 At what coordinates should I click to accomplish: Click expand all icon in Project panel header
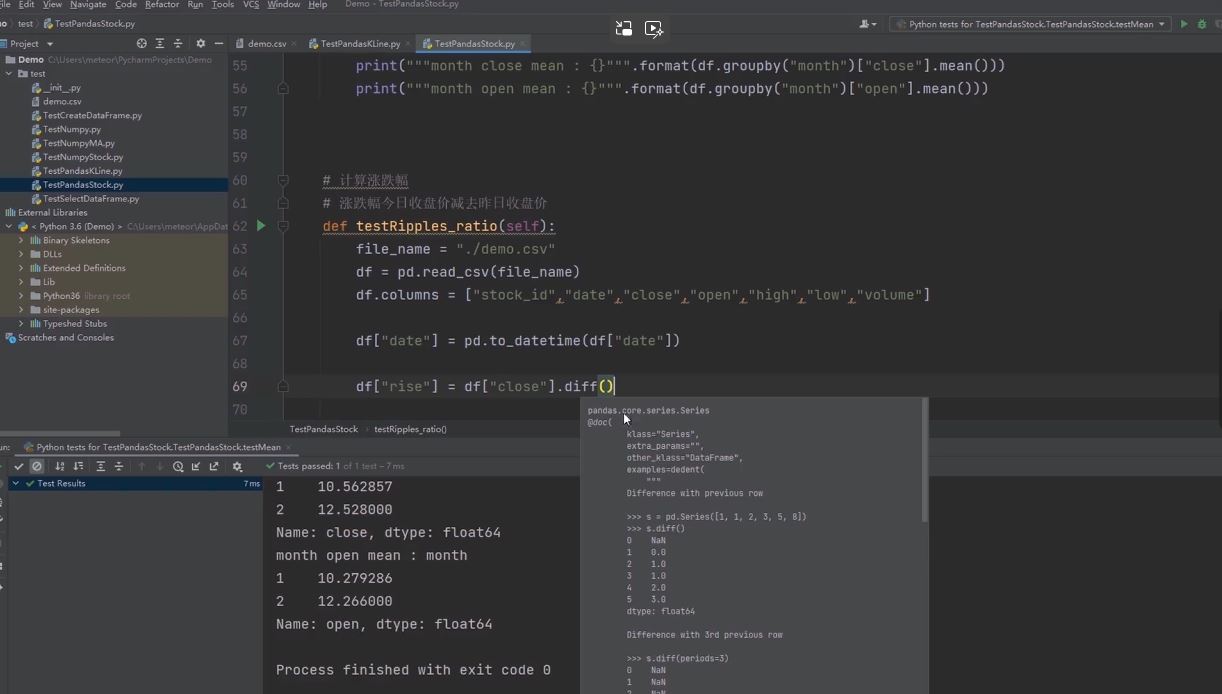[x=160, y=44]
